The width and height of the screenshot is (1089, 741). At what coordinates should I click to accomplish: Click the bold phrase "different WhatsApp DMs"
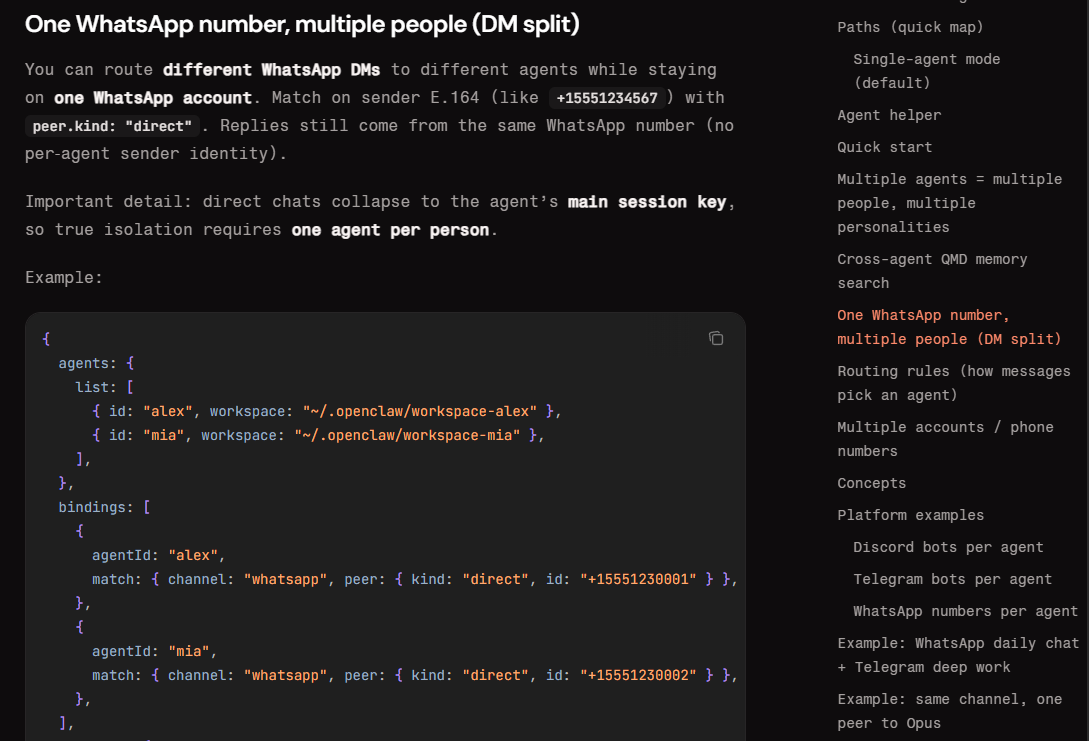pyautogui.click(x=271, y=70)
